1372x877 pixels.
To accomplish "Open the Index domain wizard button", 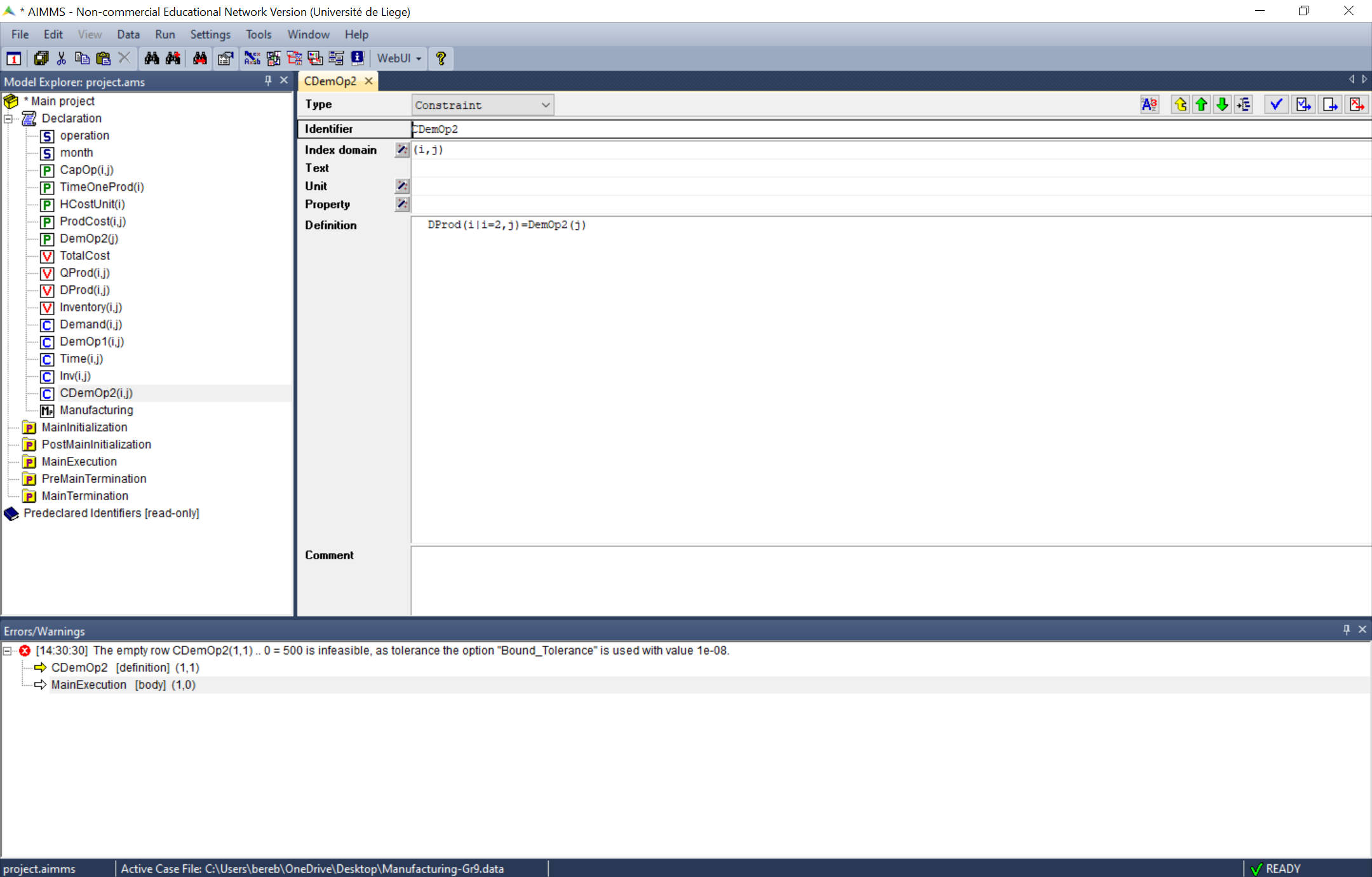I will (x=401, y=150).
